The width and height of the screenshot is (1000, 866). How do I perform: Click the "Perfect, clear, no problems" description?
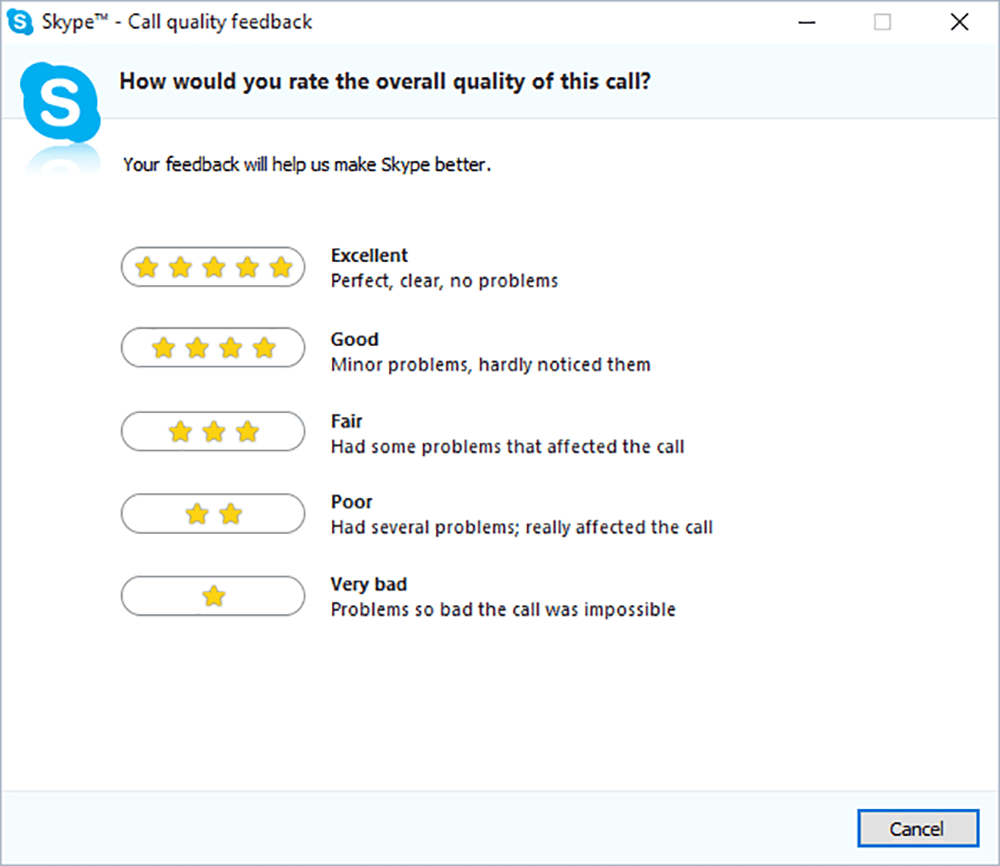click(x=444, y=281)
